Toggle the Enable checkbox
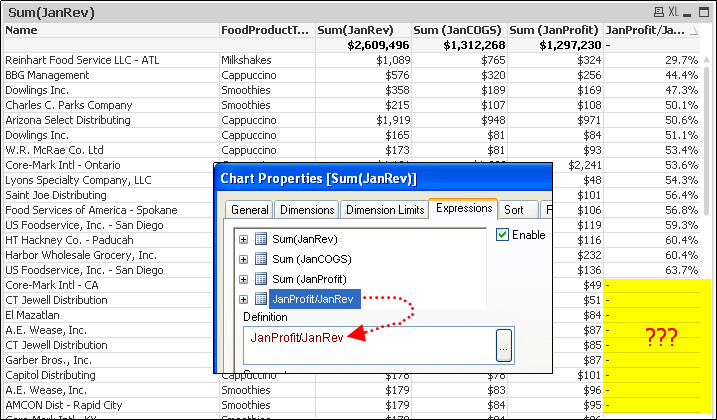Image resolution: width=717 pixels, height=420 pixels. click(x=503, y=235)
